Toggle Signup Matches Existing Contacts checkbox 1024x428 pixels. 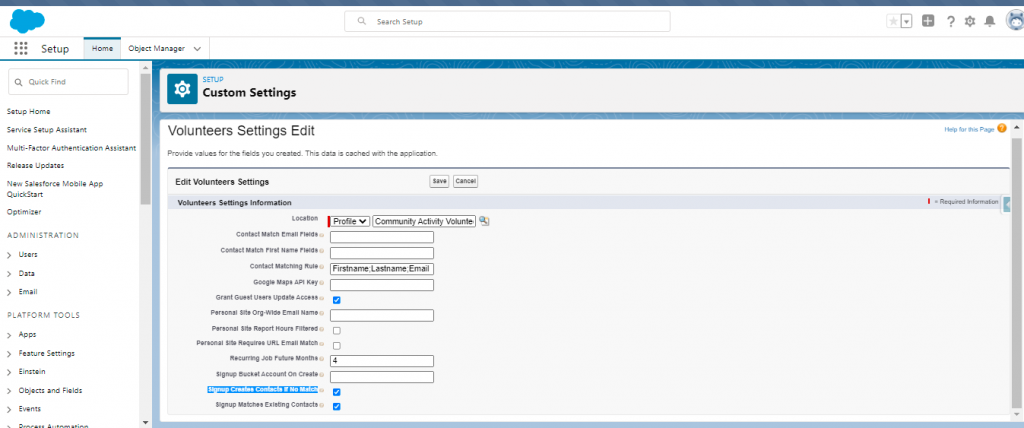coord(337,406)
